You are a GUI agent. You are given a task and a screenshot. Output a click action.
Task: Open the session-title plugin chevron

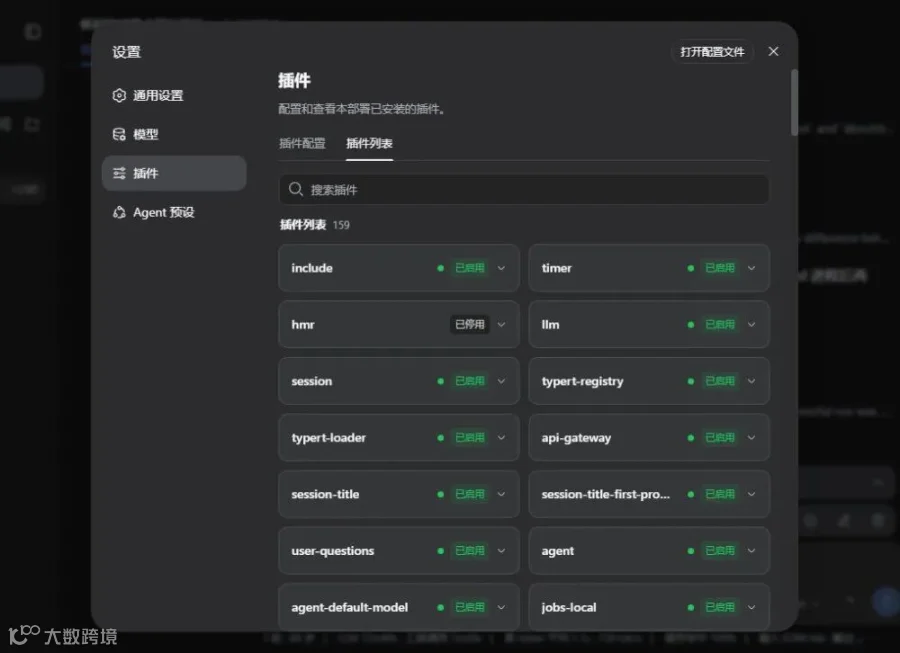coord(501,494)
